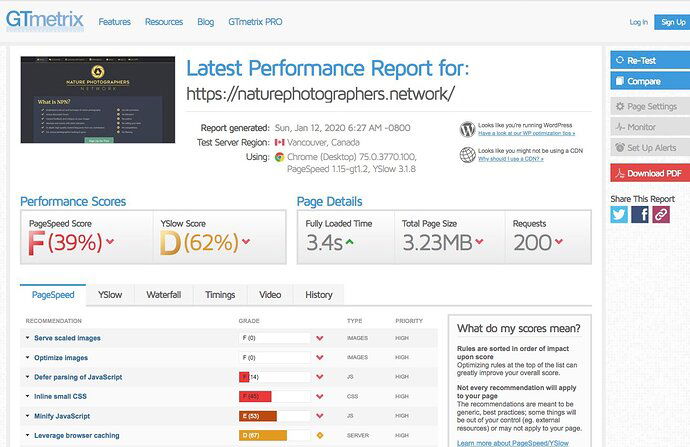690x447 pixels.
Task: Copy report link with chain icon
Action: (x=661, y=214)
